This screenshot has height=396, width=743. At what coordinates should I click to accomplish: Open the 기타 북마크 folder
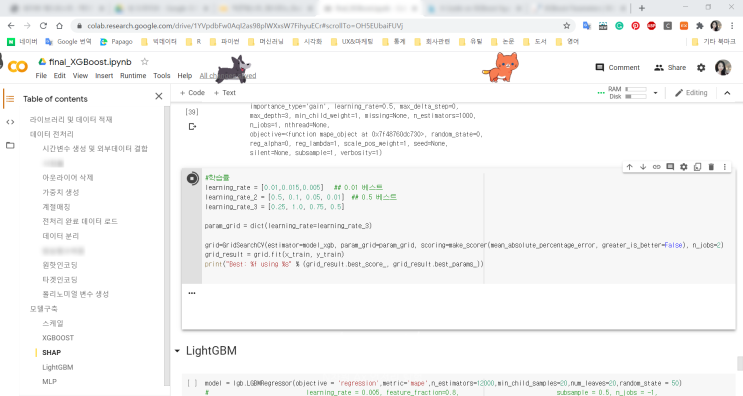[714, 42]
